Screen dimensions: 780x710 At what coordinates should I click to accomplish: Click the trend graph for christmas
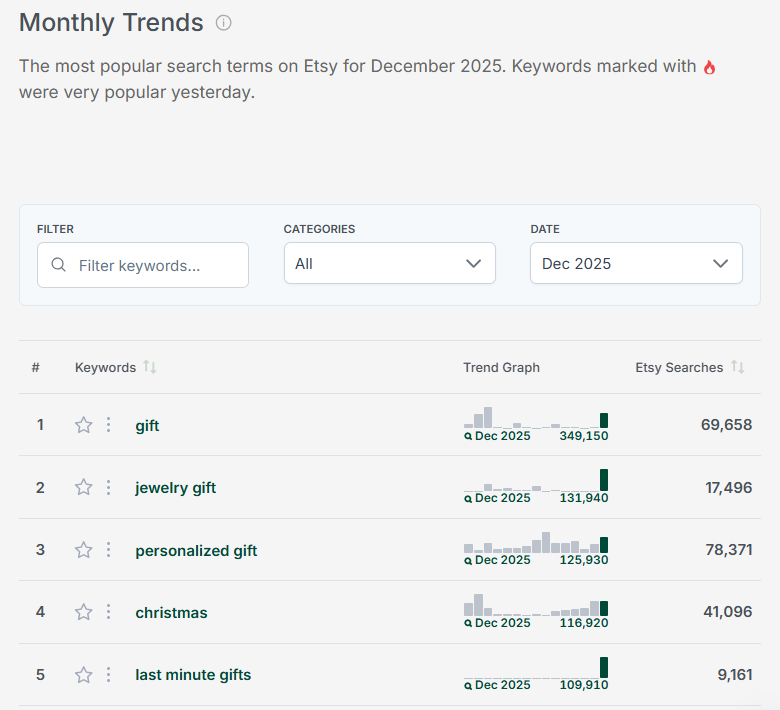536,605
